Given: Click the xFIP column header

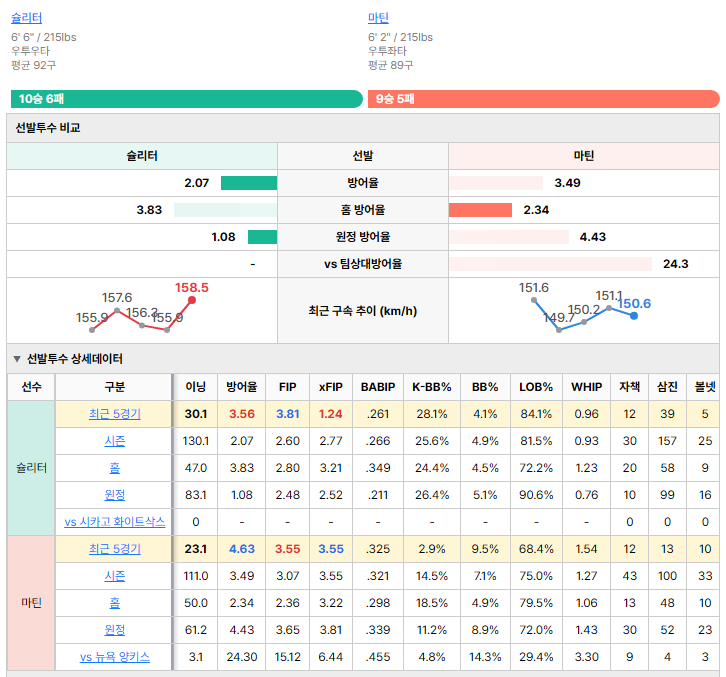Looking at the screenshot, I should coord(331,387).
